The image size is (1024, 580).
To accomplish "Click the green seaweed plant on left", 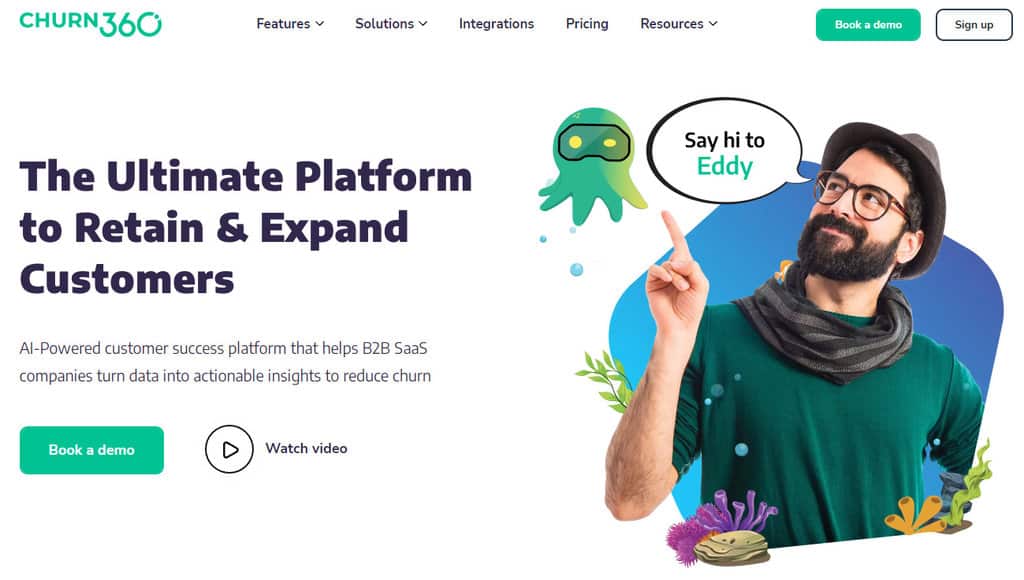I will point(605,380).
